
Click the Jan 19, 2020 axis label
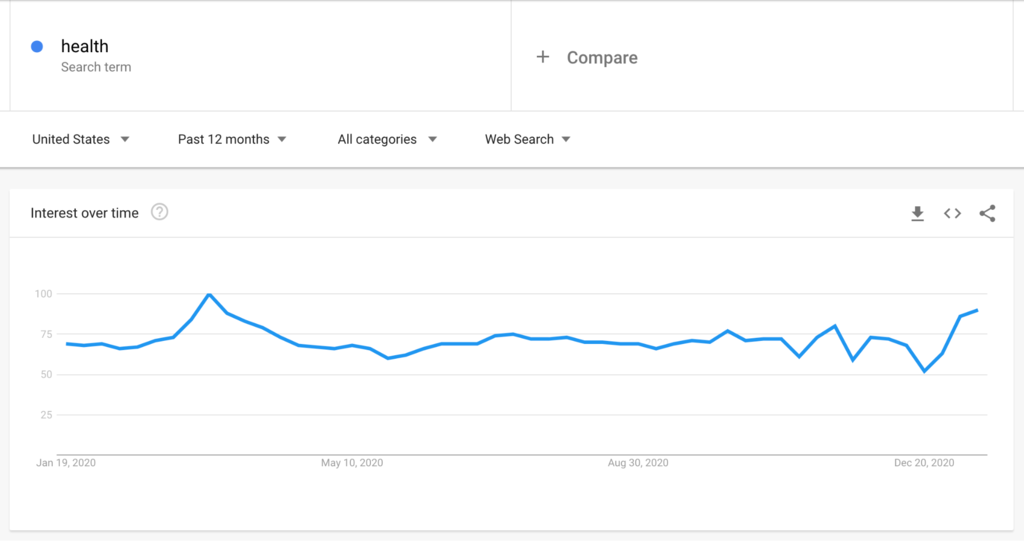point(66,463)
